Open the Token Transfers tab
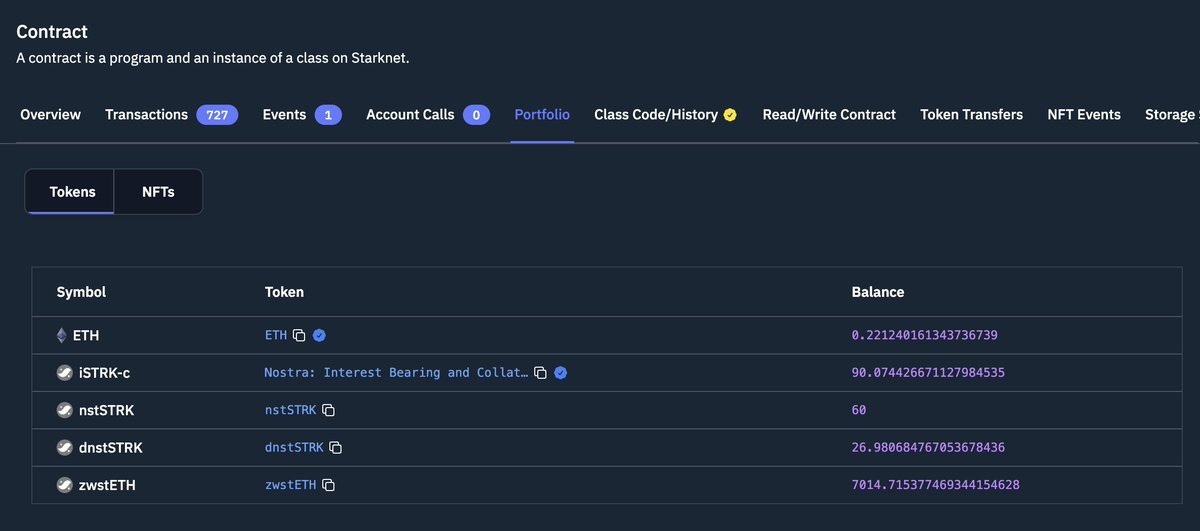This screenshot has width=1200, height=531. click(x=971, y=115)
